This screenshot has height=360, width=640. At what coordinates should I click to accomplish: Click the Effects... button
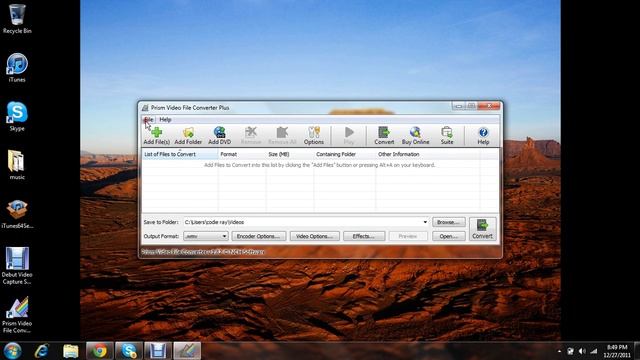(364, 236)
